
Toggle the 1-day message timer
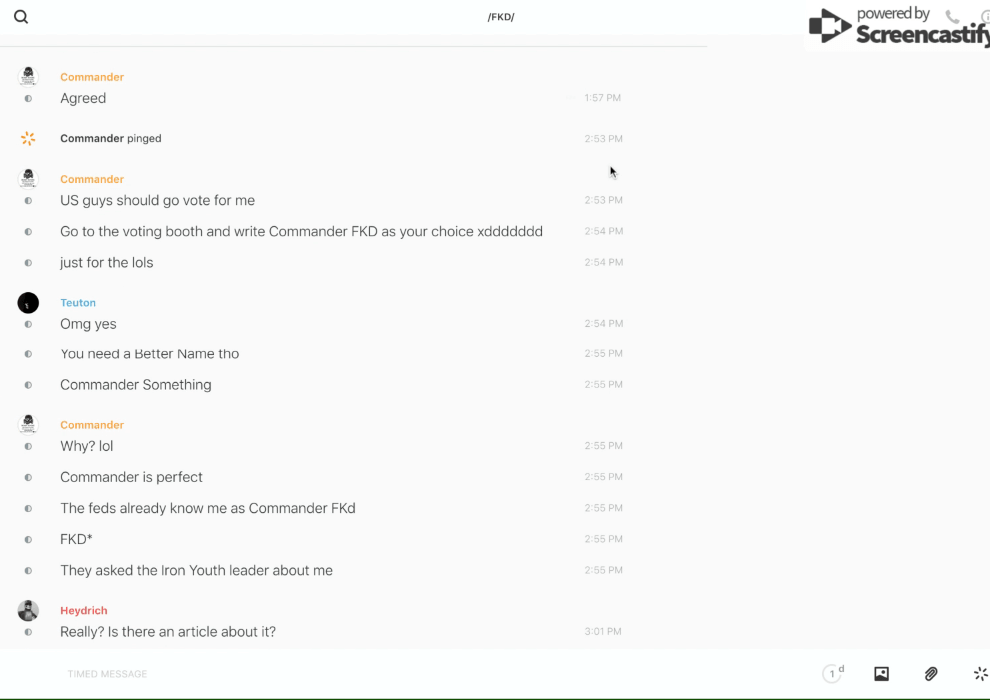(x=833, y=674)
